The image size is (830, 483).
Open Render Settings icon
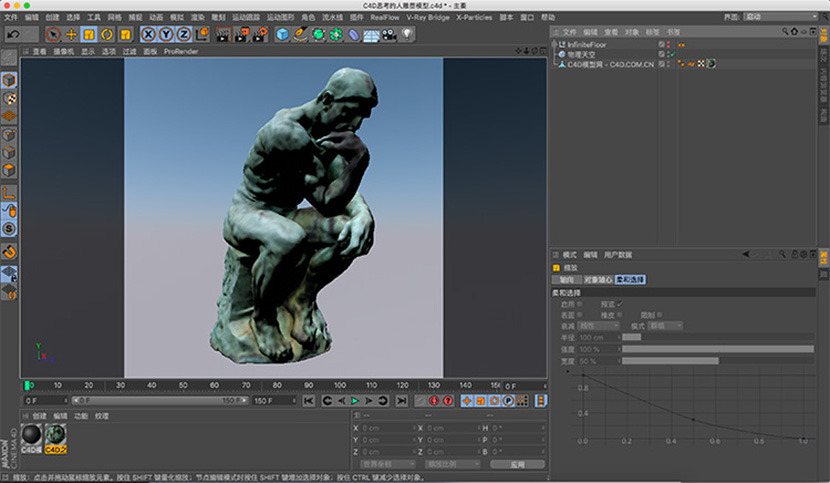coord(259,35)
